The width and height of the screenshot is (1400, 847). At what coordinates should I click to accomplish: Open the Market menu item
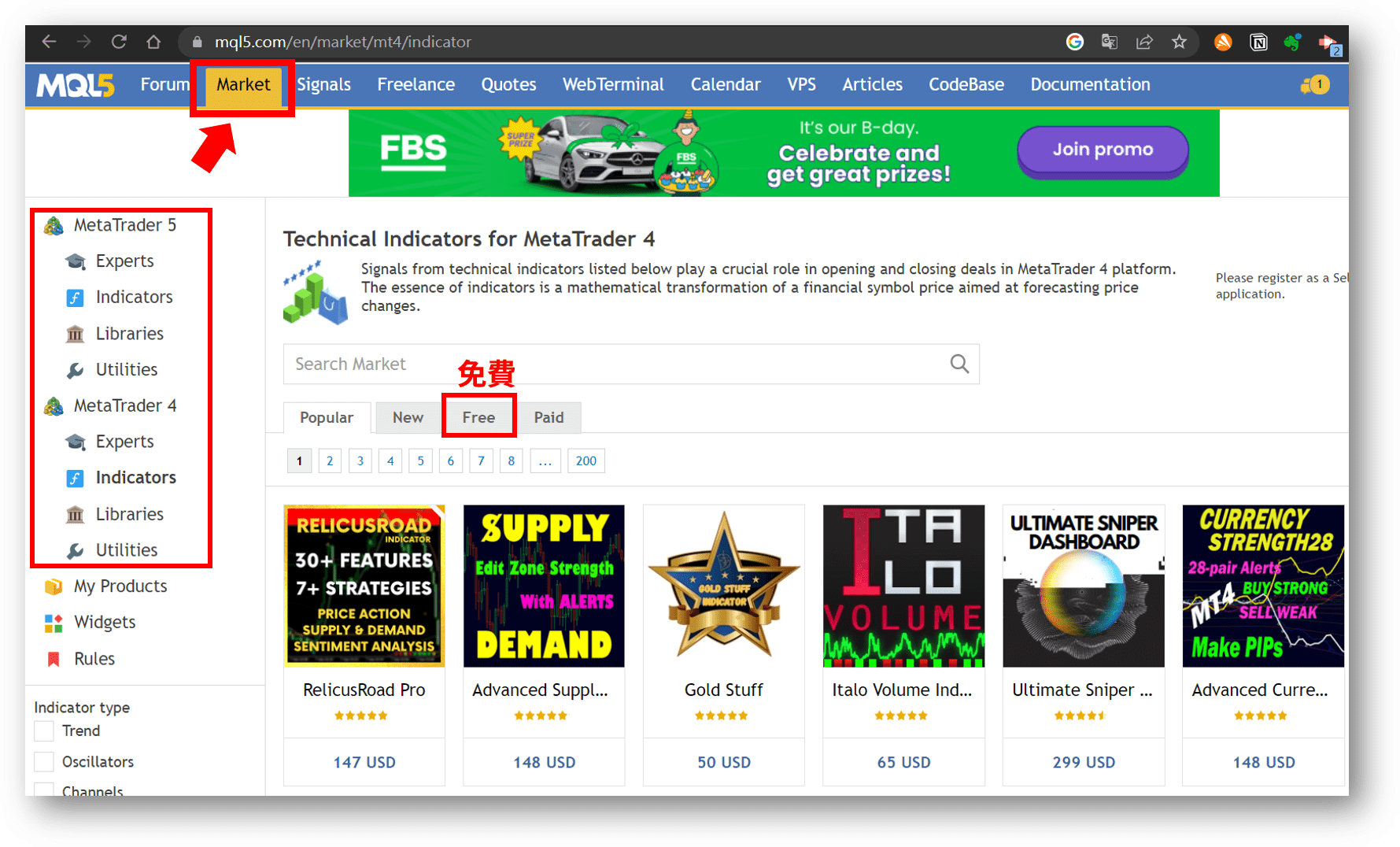pyautogui.click(x=243, y=85)
